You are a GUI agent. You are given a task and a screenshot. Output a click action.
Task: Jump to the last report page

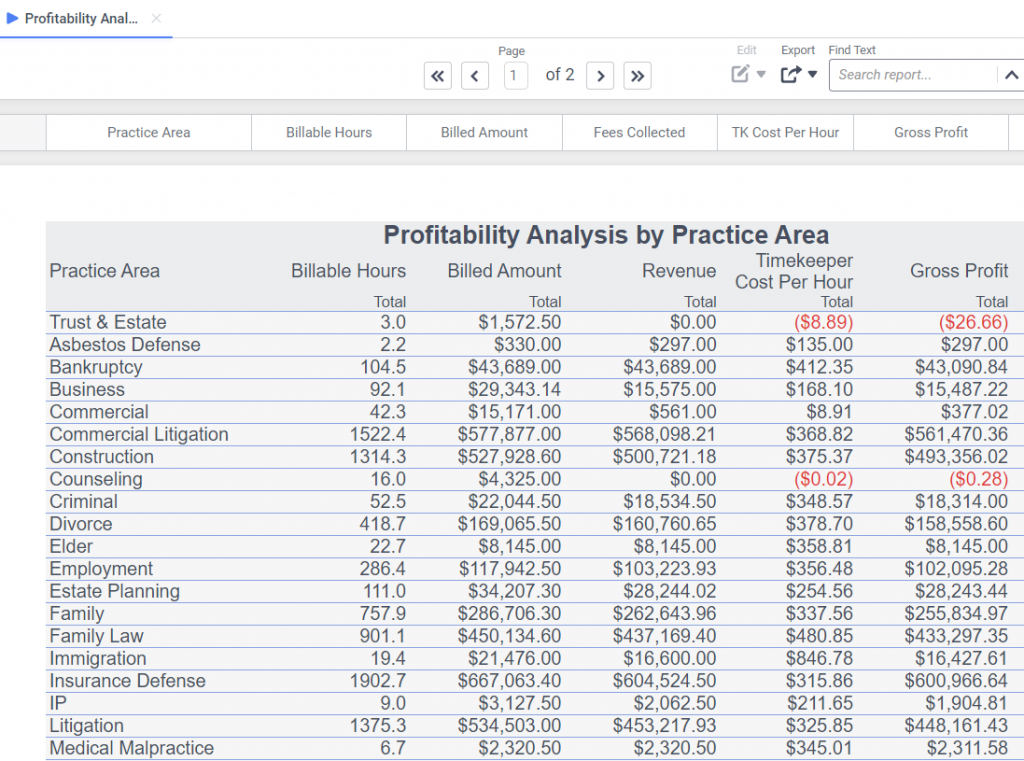point(638,75)
